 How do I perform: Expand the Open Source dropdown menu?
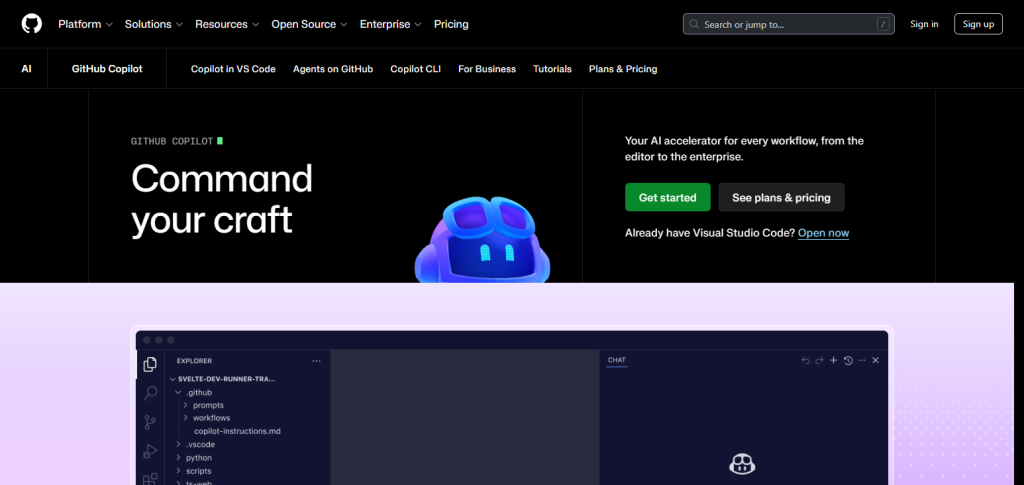(310, 24)
